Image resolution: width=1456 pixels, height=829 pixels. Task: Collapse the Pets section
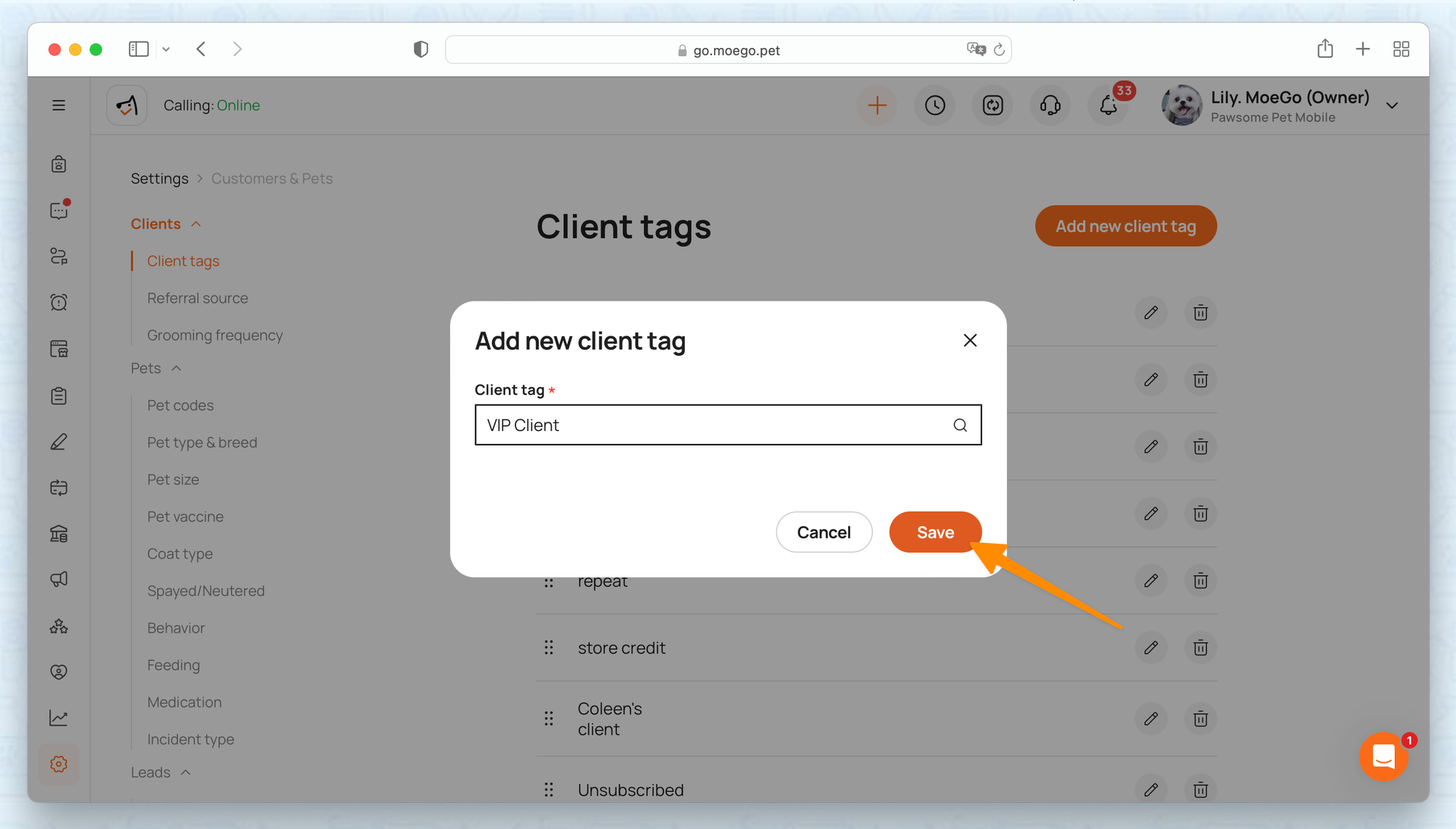click(x=176, y=368)
